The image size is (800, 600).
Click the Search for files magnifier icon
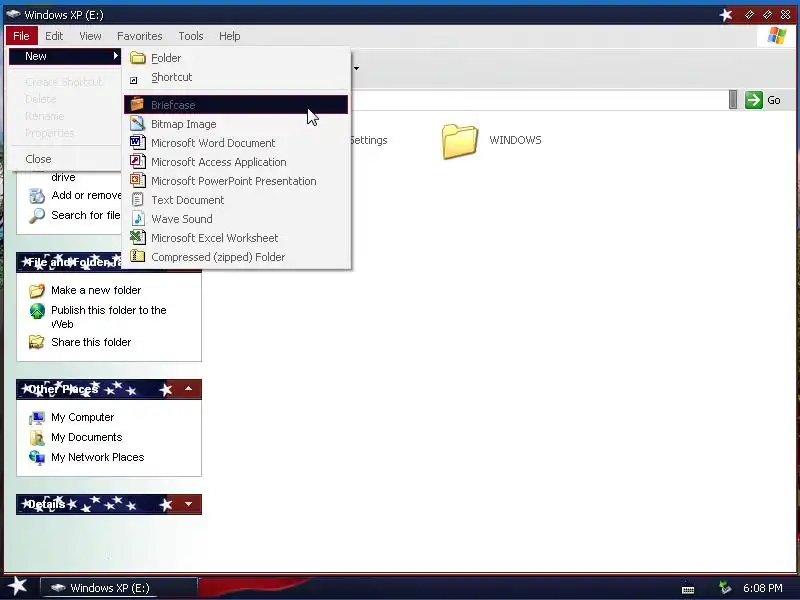[x=37, y=216]
